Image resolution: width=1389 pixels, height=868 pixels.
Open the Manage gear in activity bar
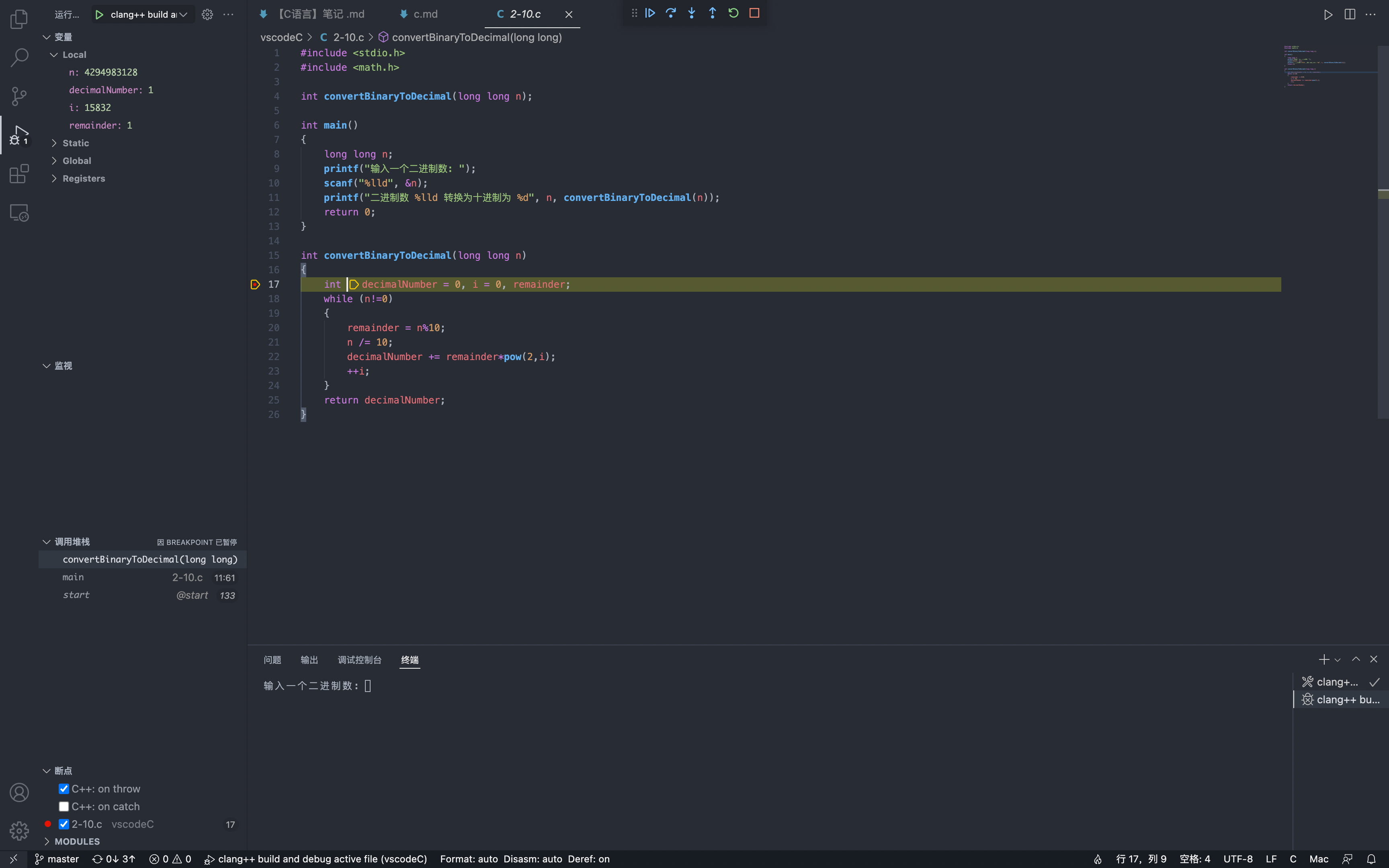pos(19,831)
